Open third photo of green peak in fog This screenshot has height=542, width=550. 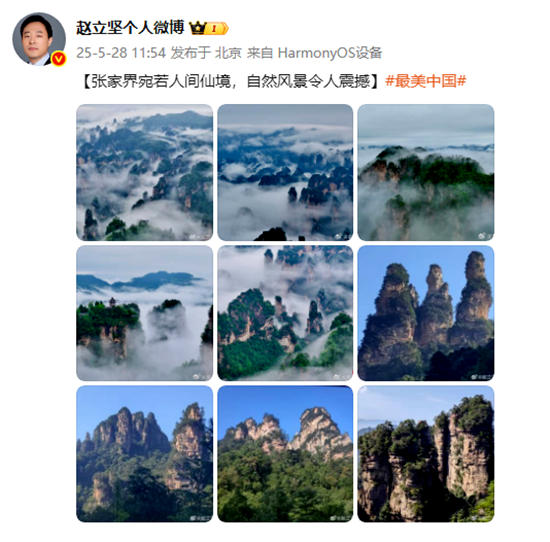pyautogui.click(x=426, y=172)
